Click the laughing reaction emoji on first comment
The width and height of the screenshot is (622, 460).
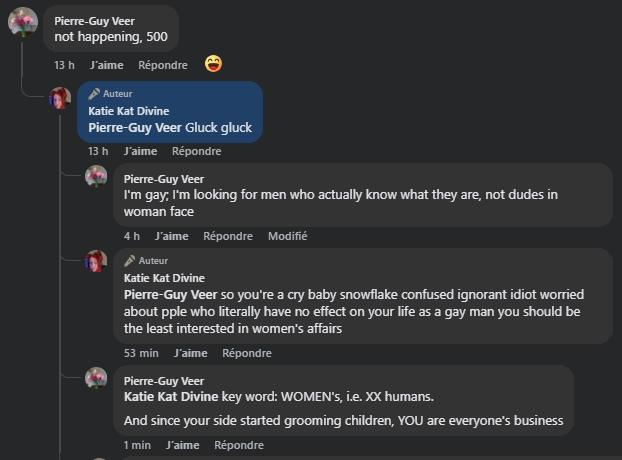pyautogui.click(x=213, y=64)
